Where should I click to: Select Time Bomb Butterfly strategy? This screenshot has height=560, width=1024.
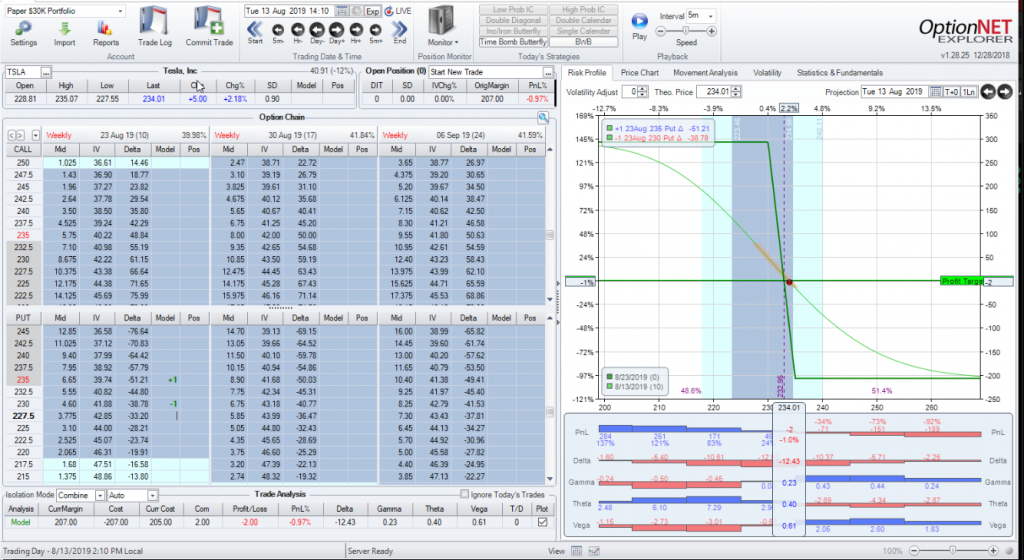pos(513,42)
